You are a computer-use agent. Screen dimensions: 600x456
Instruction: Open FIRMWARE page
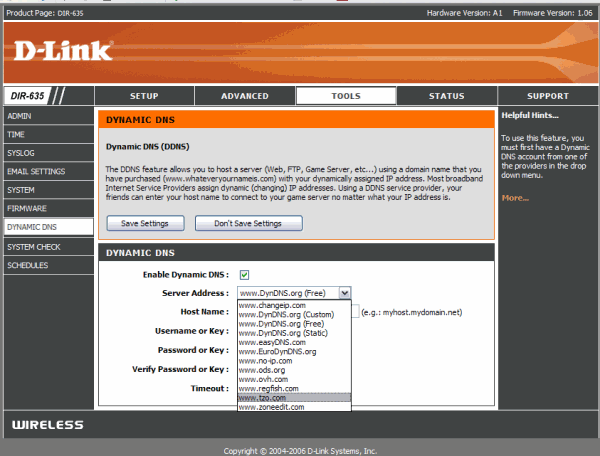click(49, 208)
